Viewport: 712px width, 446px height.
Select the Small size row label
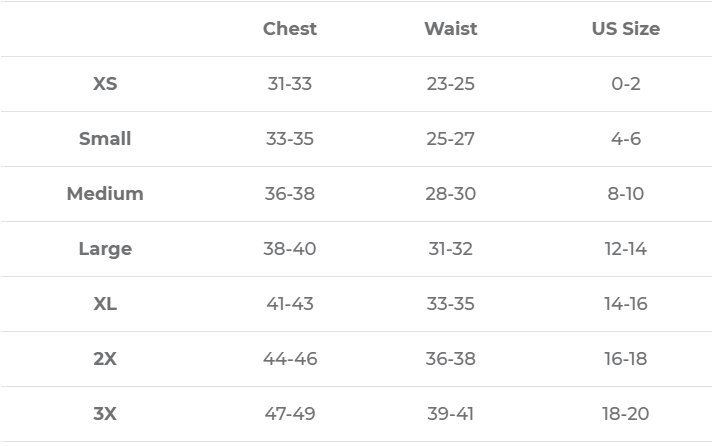(x=105, y=139)
